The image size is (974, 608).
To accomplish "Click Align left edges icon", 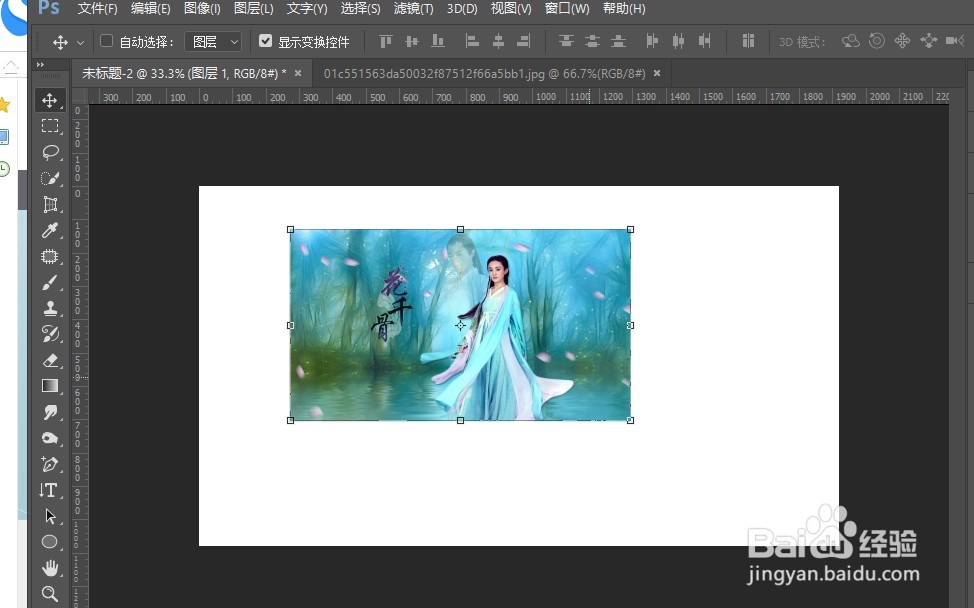I will tap(472, 42).
